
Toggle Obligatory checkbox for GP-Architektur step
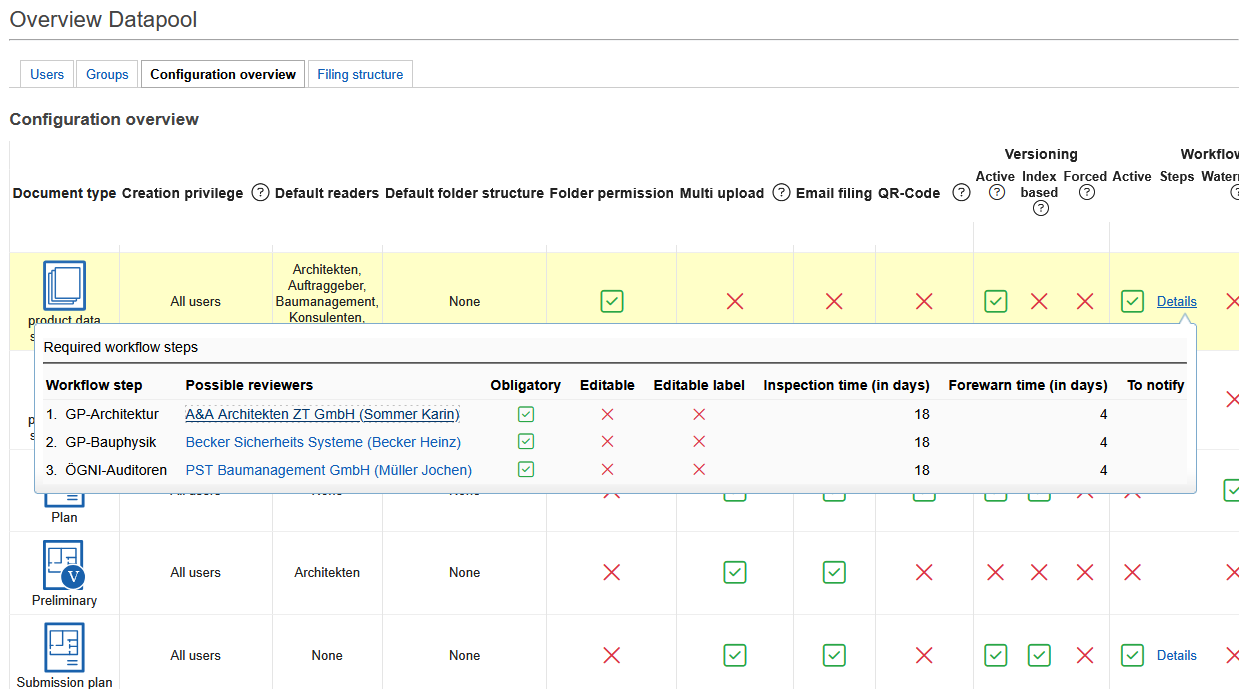point(526,414)
